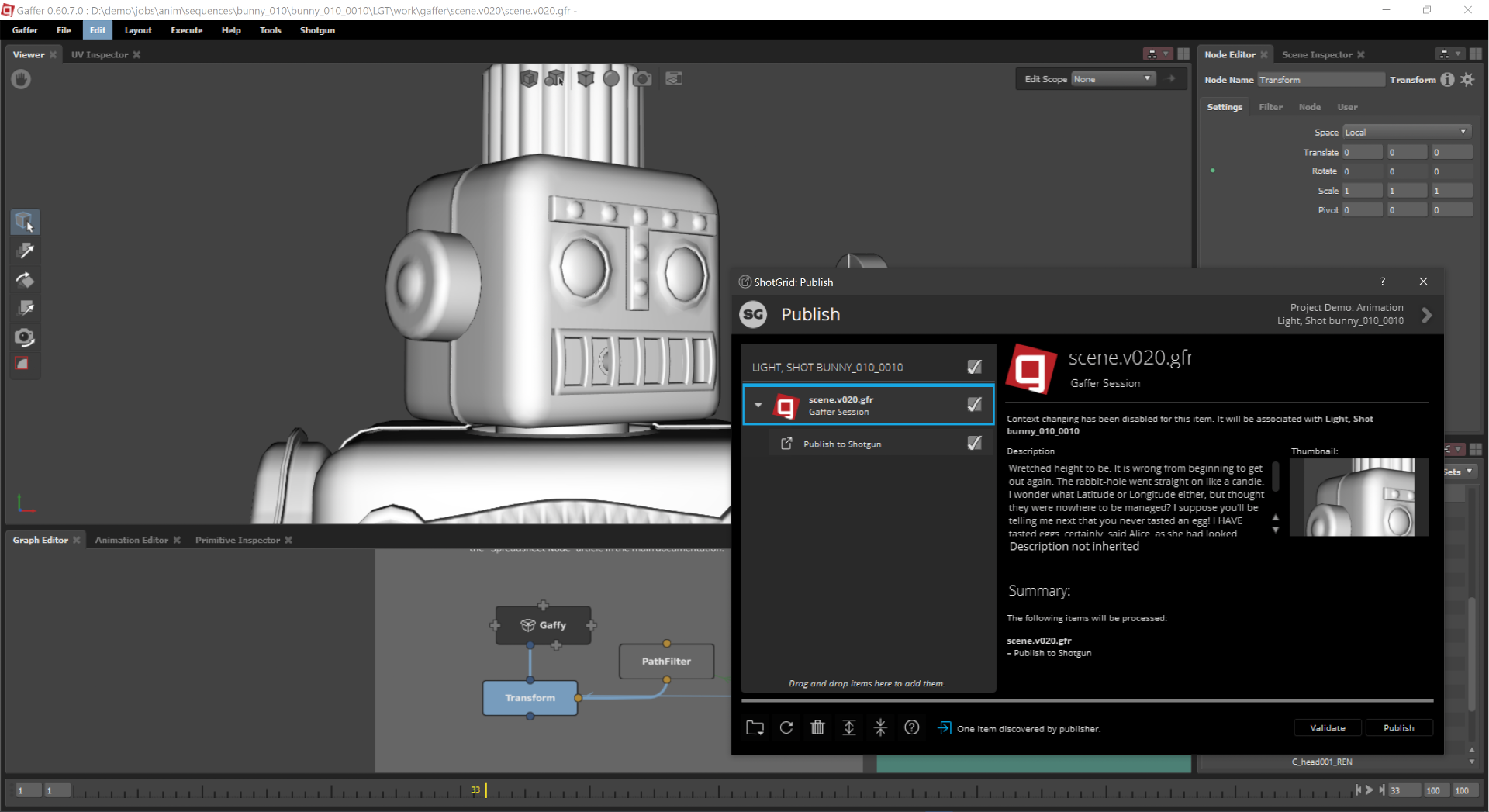Image resolution: width=1489 pixels, height=812 pixels.
Task: Click the blue log arrow icon by the status
Action: [x=945, y=727]
